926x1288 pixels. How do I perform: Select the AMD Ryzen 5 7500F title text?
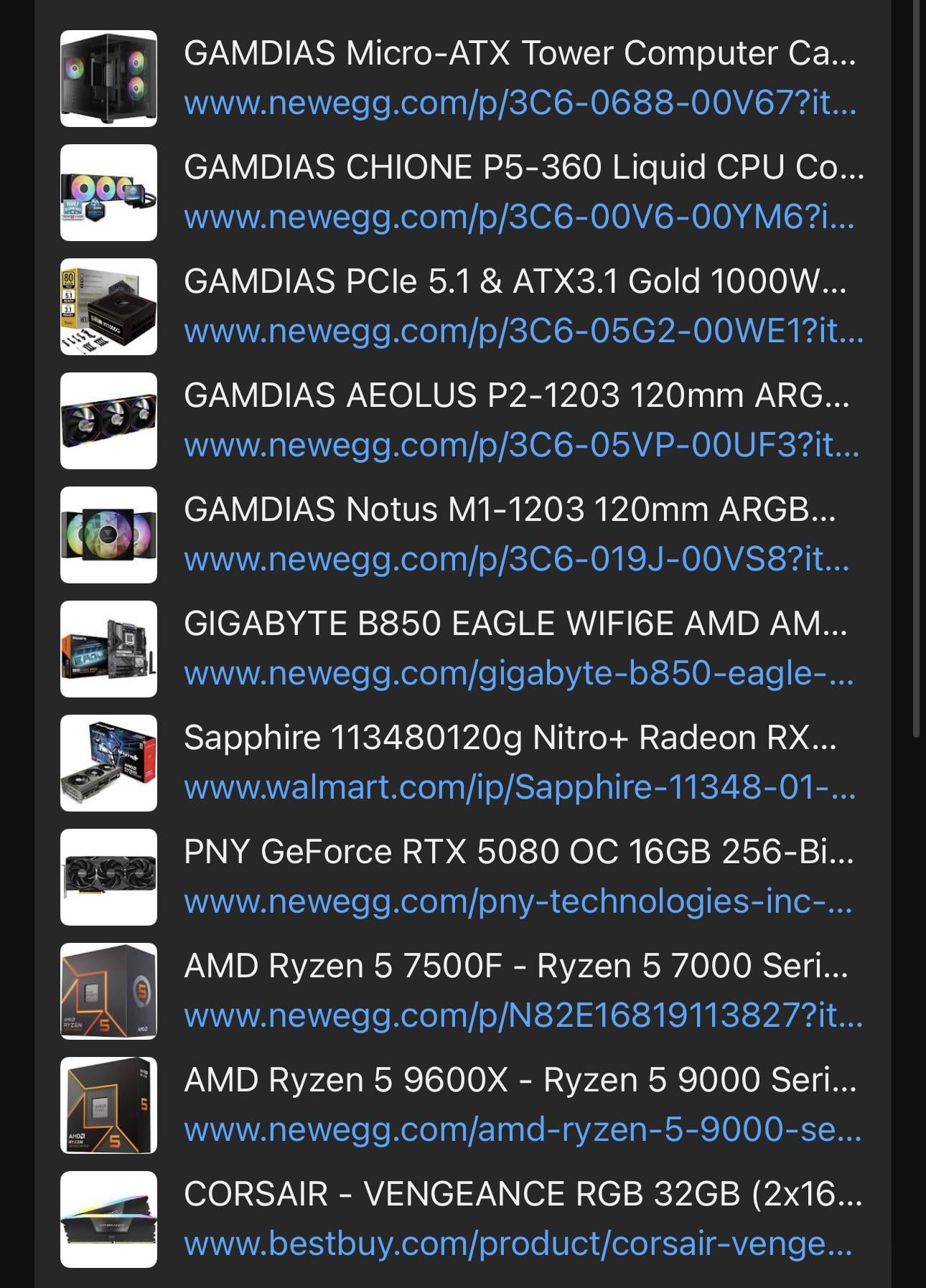pos(515,966)
